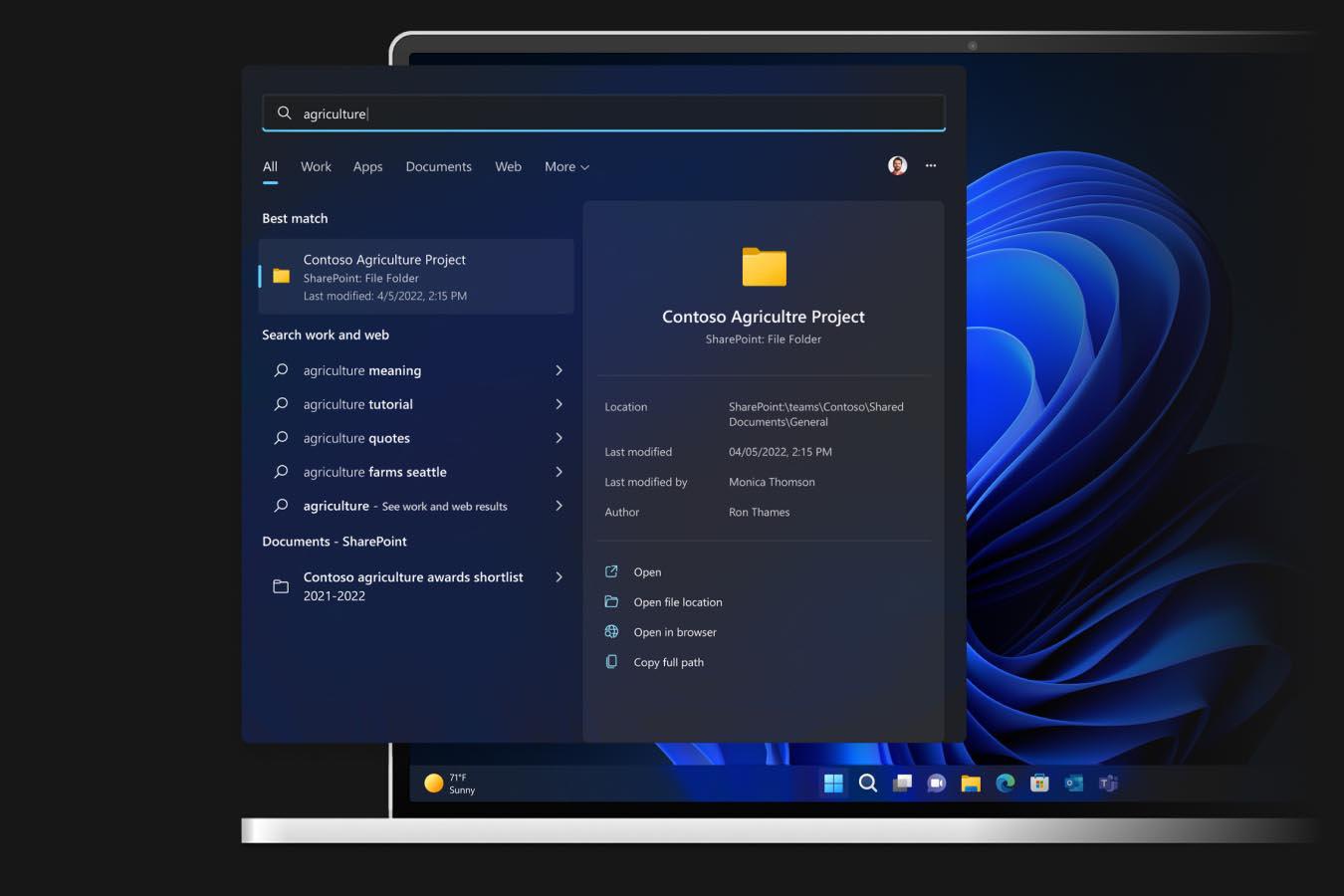Click the SharePoint location path text
Screen dimensions: 1344x896
[x=816, y=414]
